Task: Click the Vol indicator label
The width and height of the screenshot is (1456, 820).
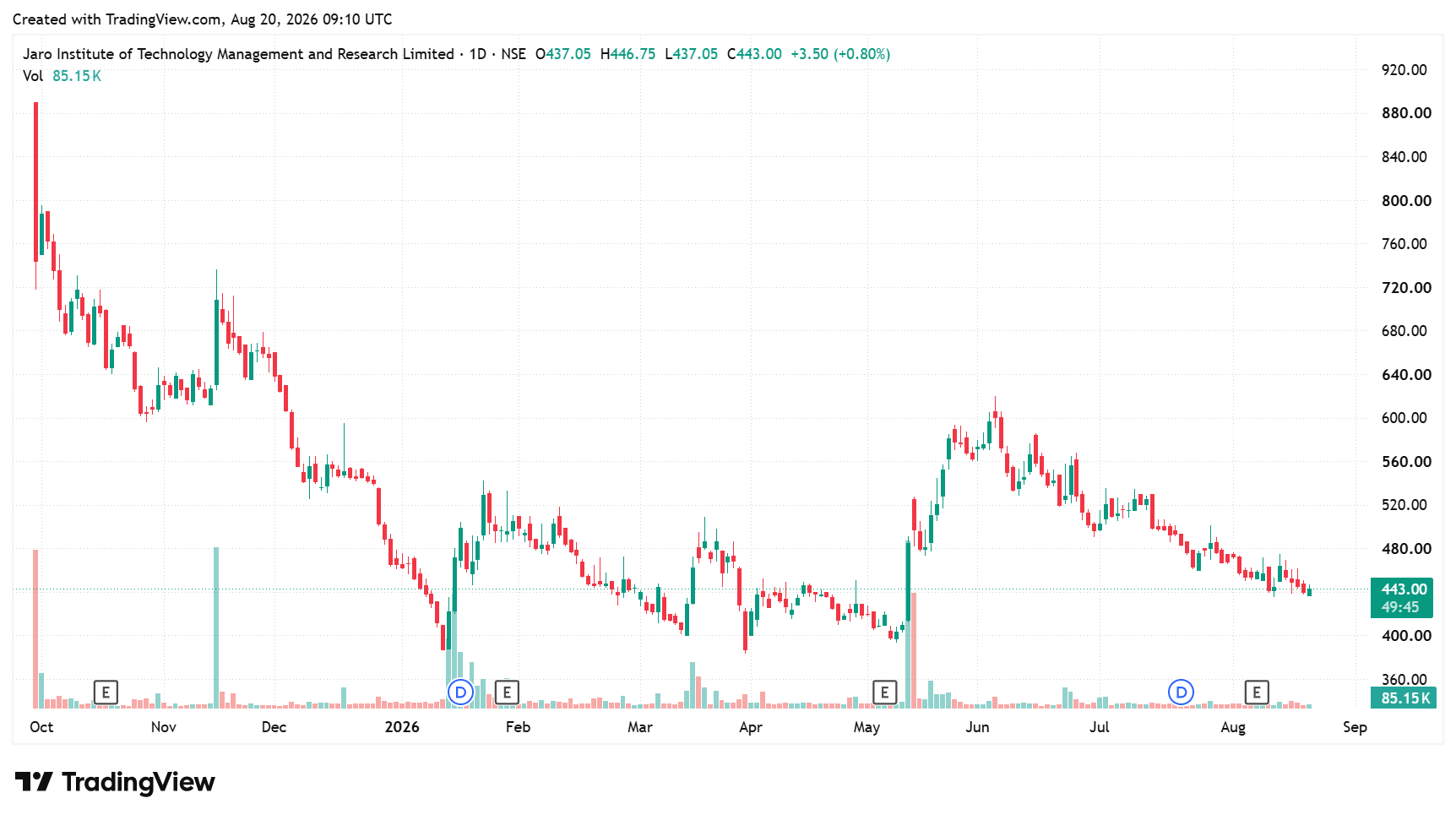Action: [33, 76]
